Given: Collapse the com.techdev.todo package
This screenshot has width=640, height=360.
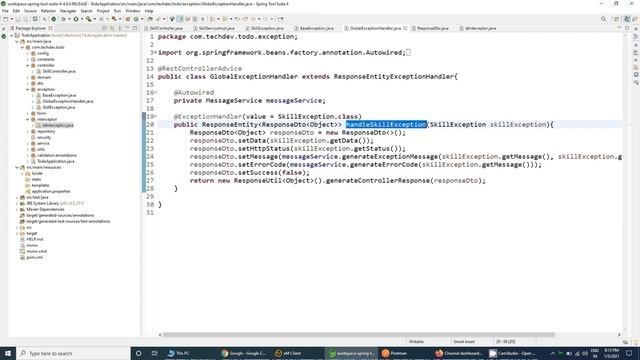Looking at the screenshot, I should click(22, 47).
